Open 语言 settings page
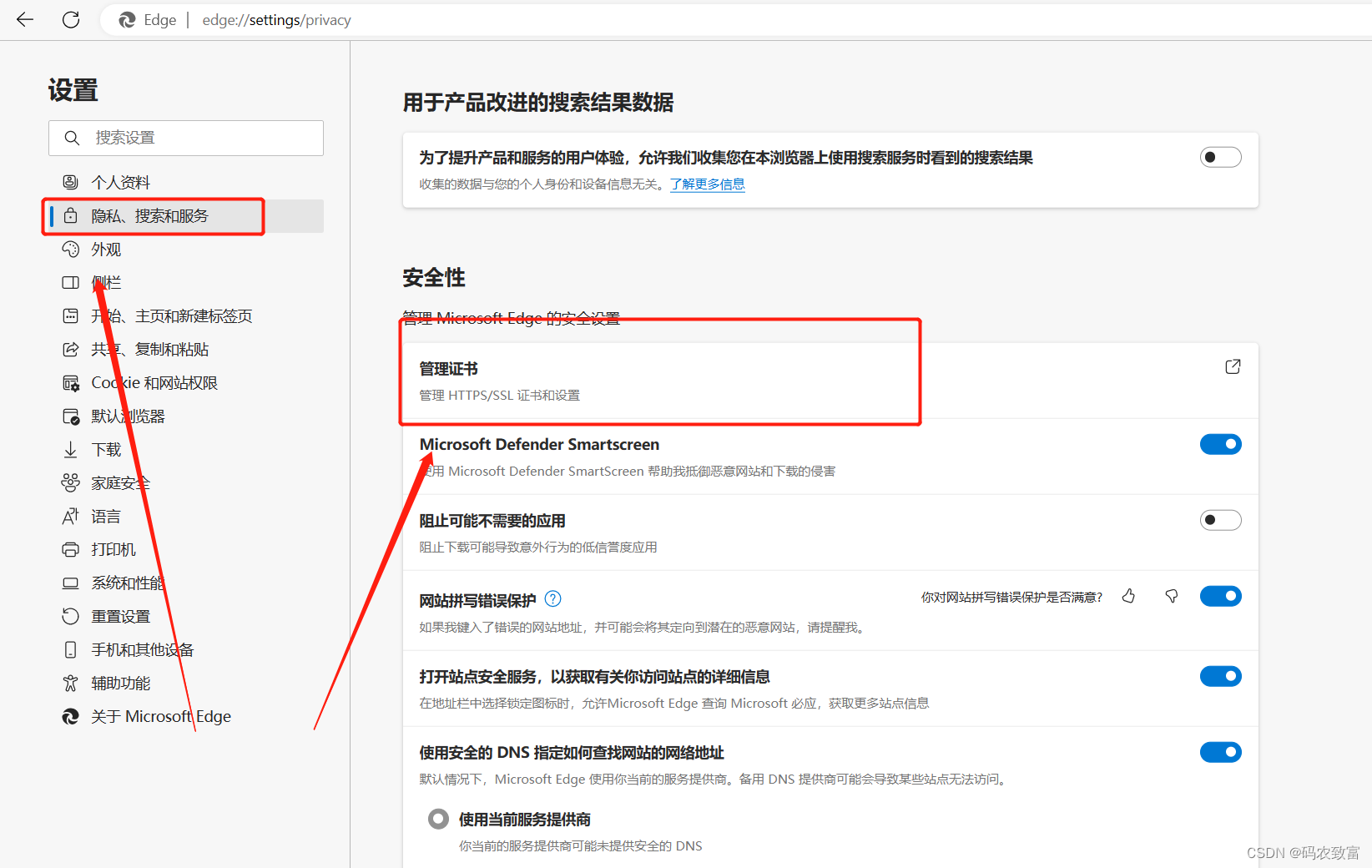This screenshot has width=1372, height=868. point(186,516)
